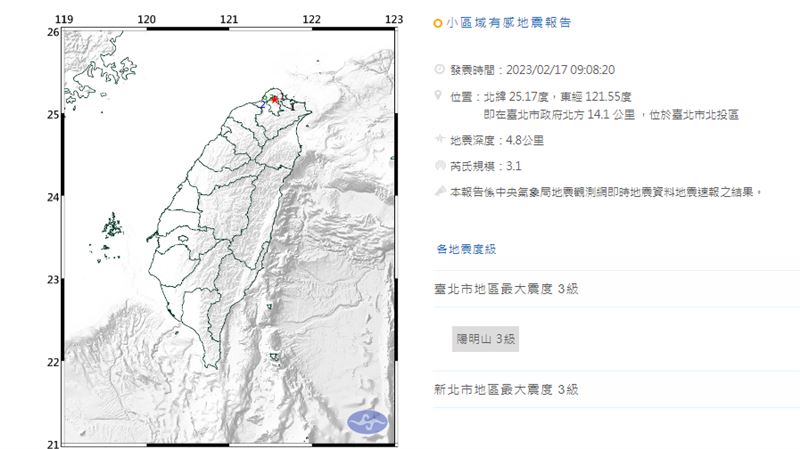Select the 發震時間 2023/02/17 09:08:20 text
800x449 pixels.
[532, 70]
